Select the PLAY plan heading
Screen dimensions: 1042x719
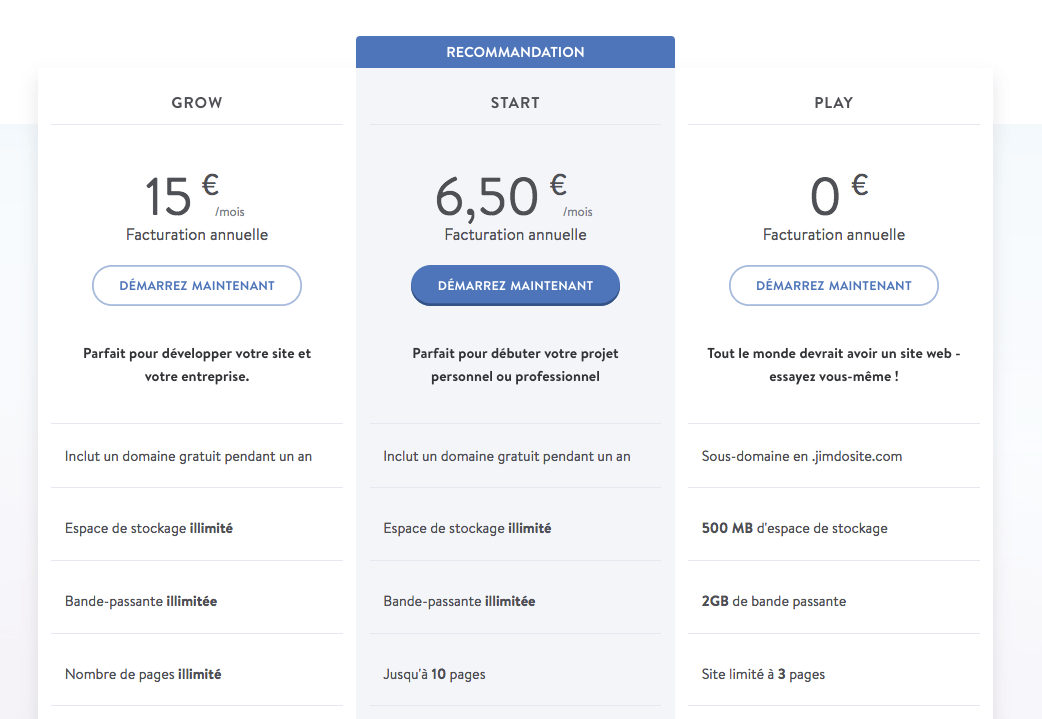tap(834, 102)
